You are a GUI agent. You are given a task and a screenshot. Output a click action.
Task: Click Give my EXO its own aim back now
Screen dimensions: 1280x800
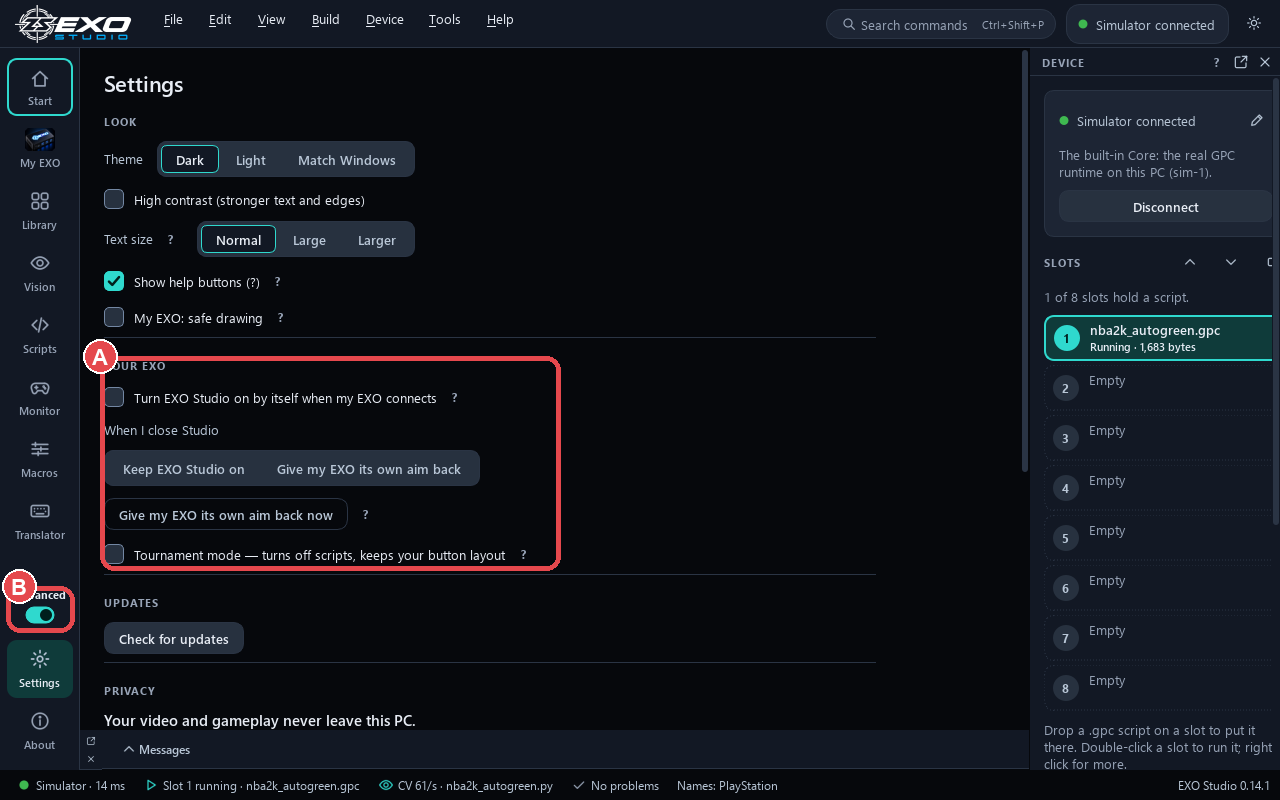[x=226, y=515]
